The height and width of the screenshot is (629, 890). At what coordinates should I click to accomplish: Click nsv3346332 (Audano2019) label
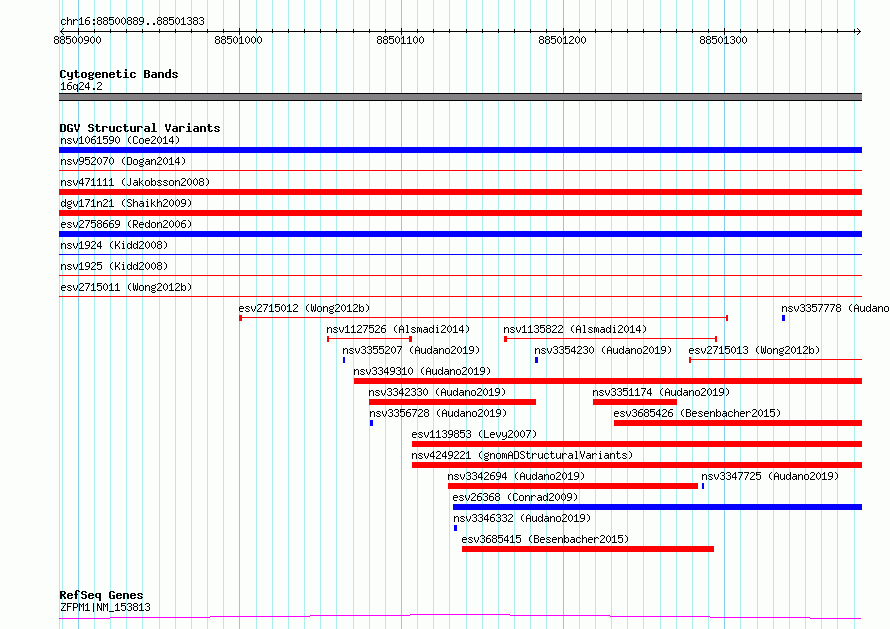(522, 518)
